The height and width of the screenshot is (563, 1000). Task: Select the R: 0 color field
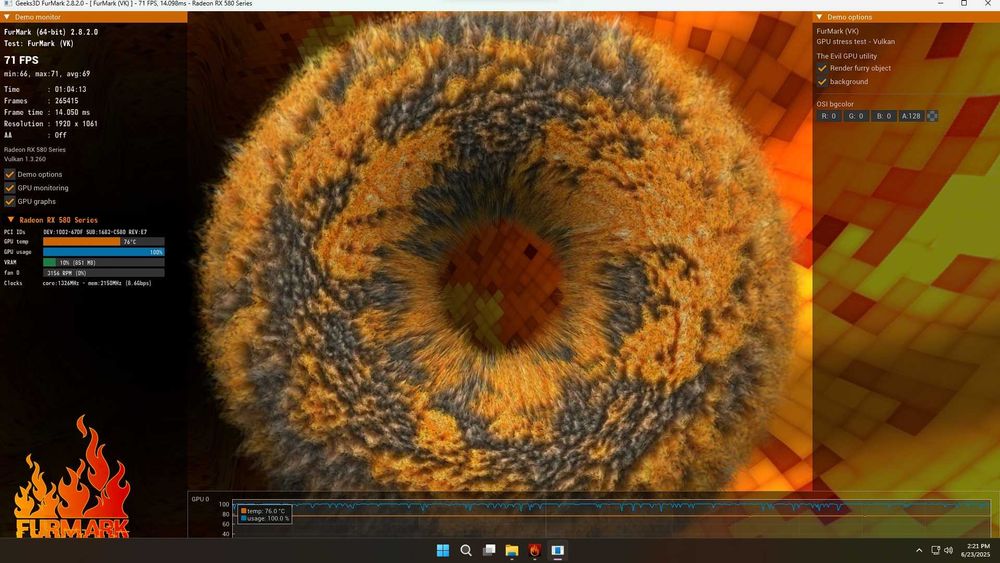(x=828, y=116)
